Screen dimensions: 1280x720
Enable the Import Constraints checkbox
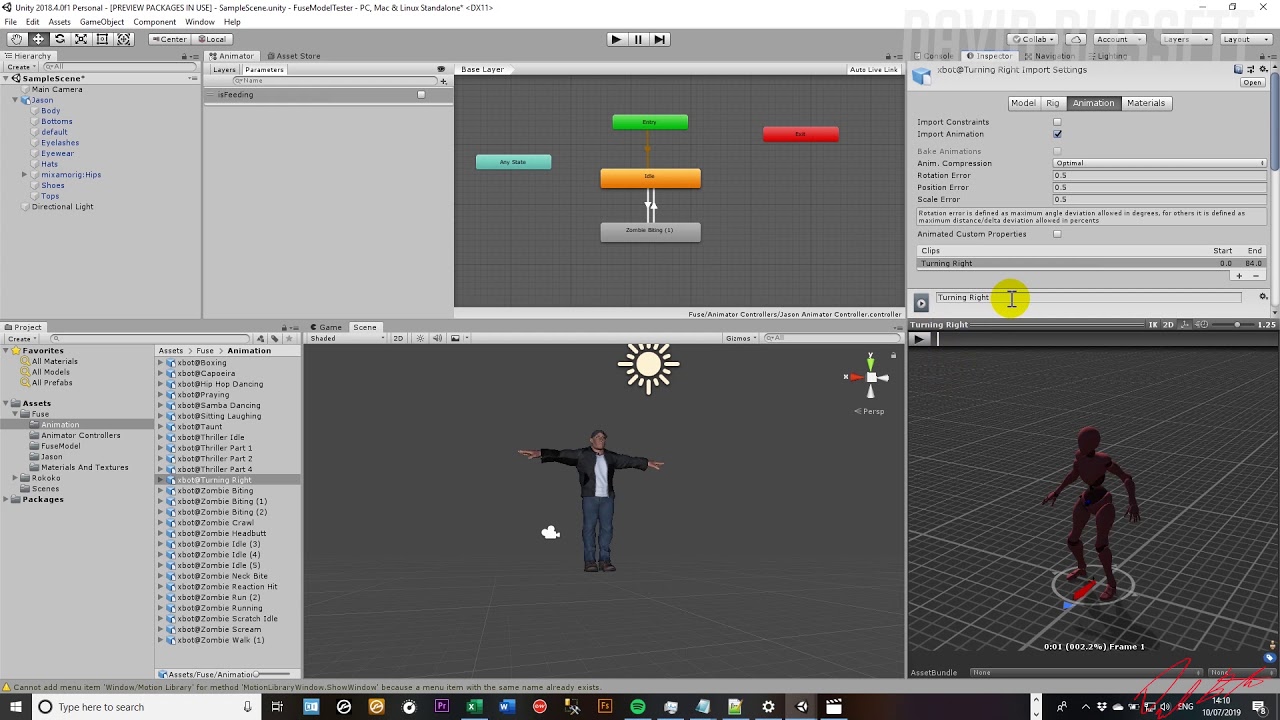pyautogui.click(x=1057, y=122)
